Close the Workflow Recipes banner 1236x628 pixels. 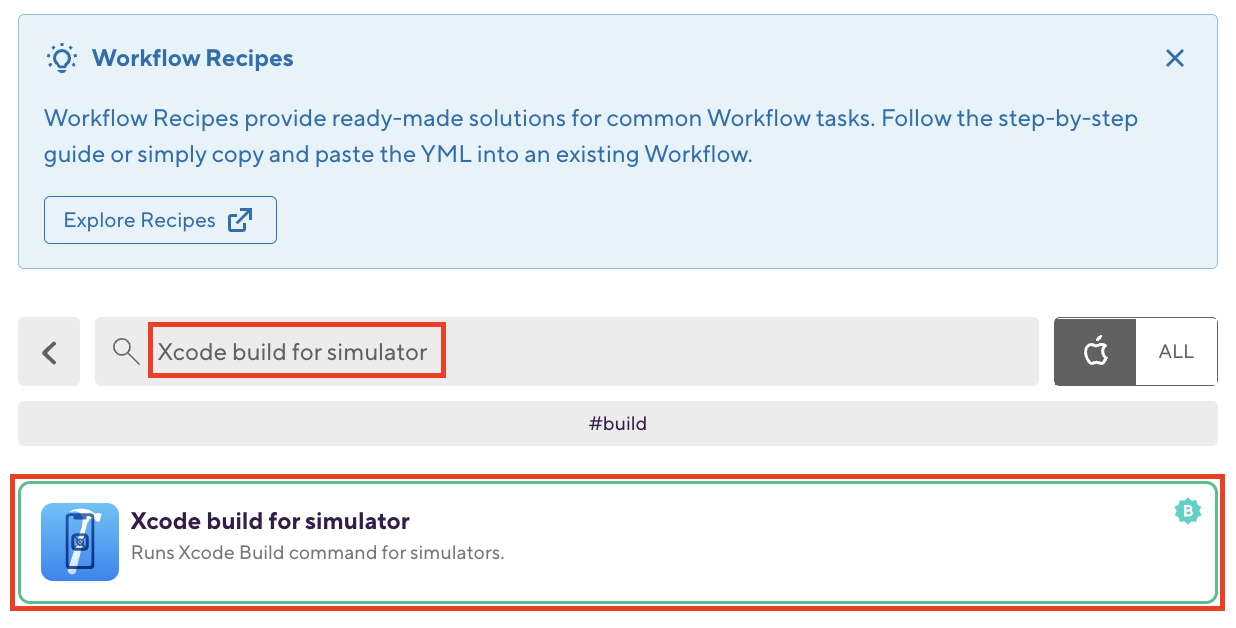(x=1175, y=58)
